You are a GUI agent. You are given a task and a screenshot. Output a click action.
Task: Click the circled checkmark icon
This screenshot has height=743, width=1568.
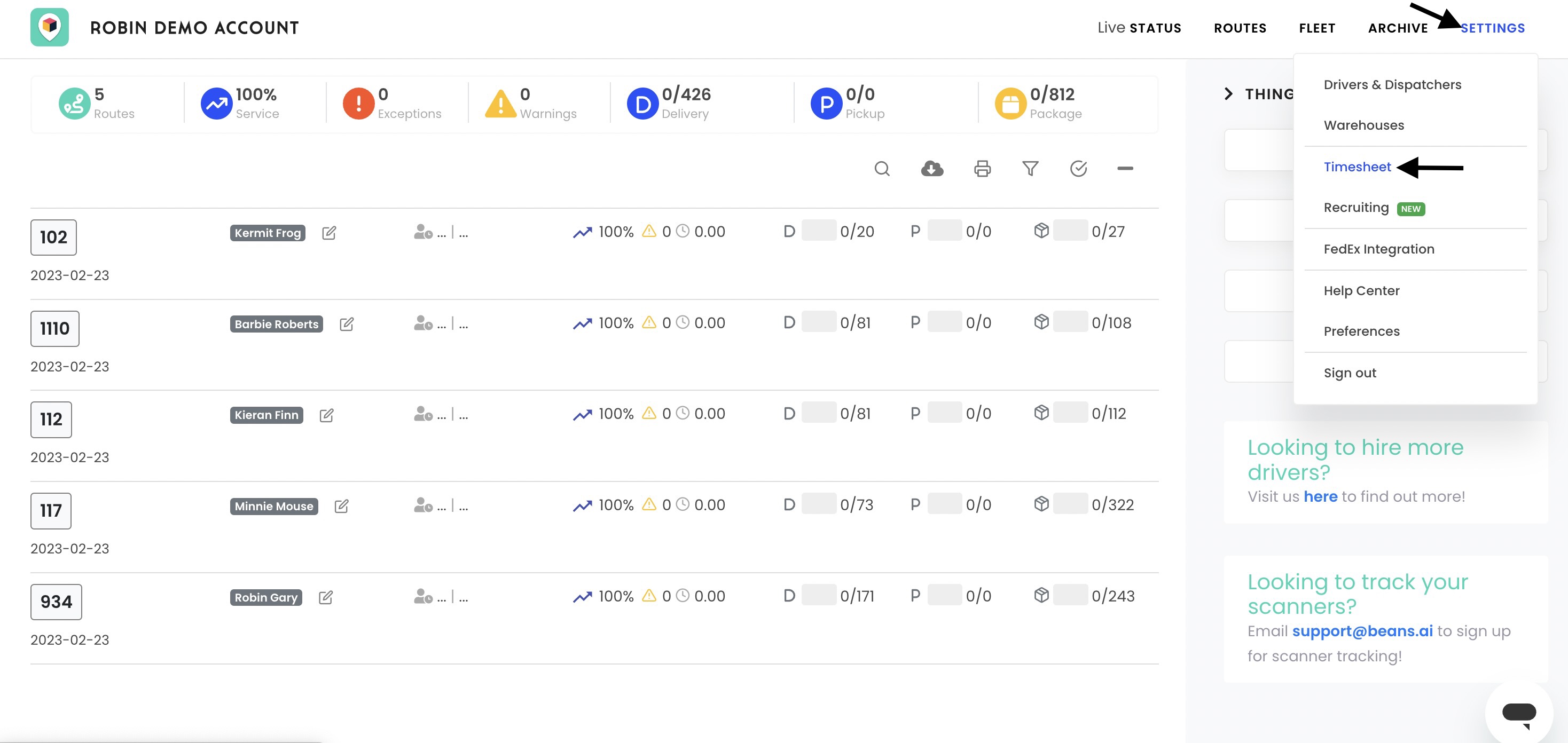click(x=1078, y=169)
